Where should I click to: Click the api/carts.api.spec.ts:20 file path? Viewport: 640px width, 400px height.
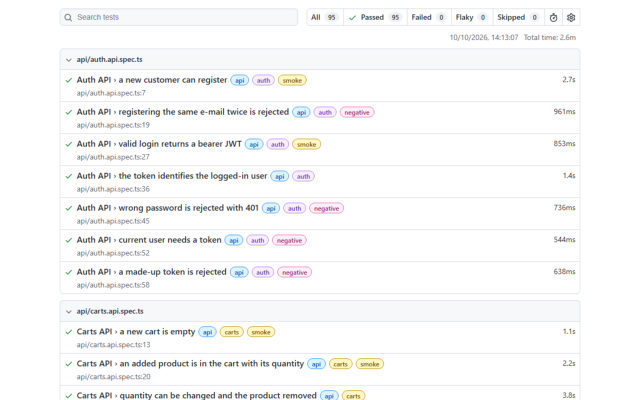113,377
